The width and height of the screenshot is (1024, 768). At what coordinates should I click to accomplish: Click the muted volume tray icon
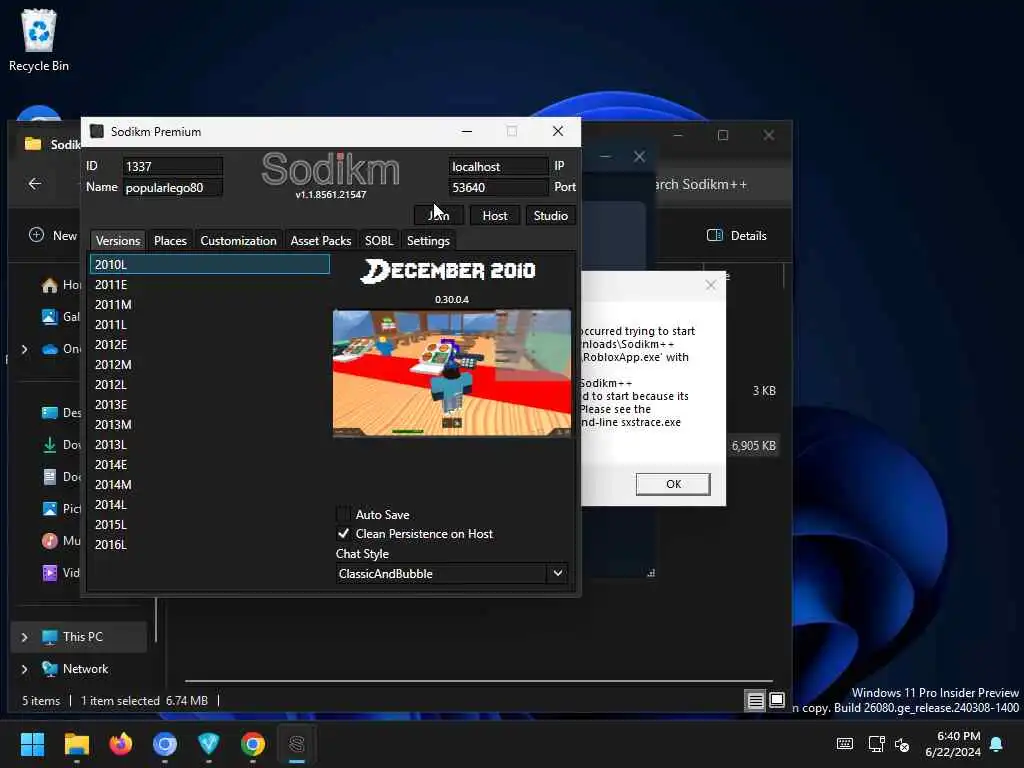coord(902,744)
